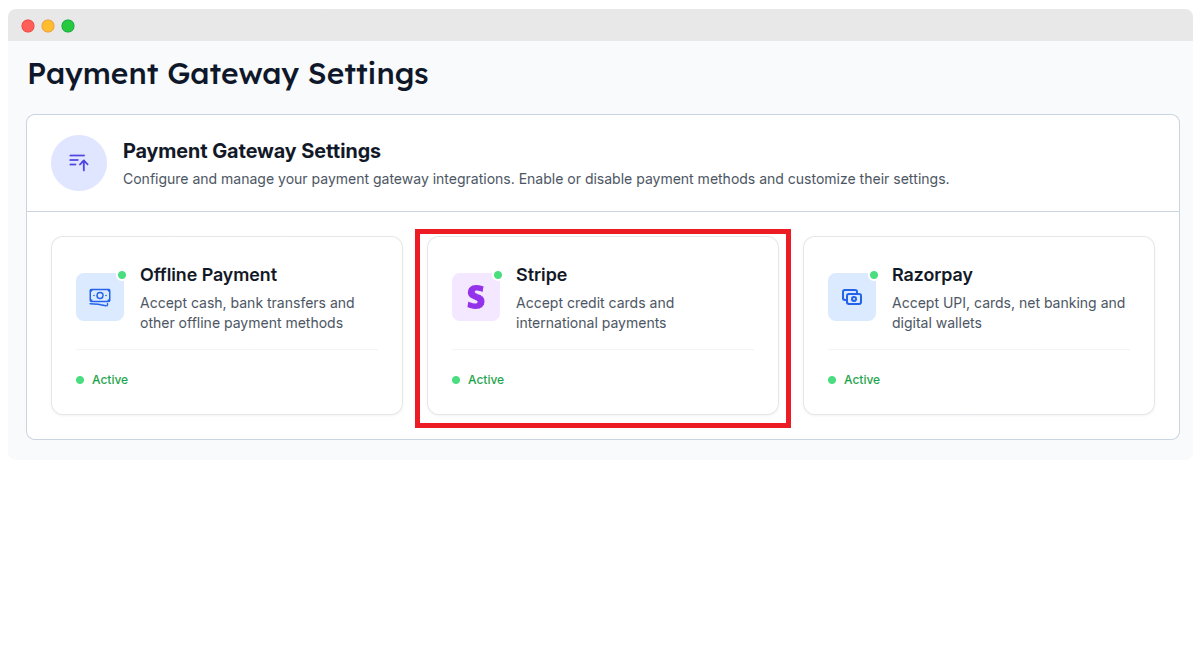Click the Payment Gateway Settings section heading
Image resolution: width=1201 pixels, height=648 pixels.
(x=252, y=151)
